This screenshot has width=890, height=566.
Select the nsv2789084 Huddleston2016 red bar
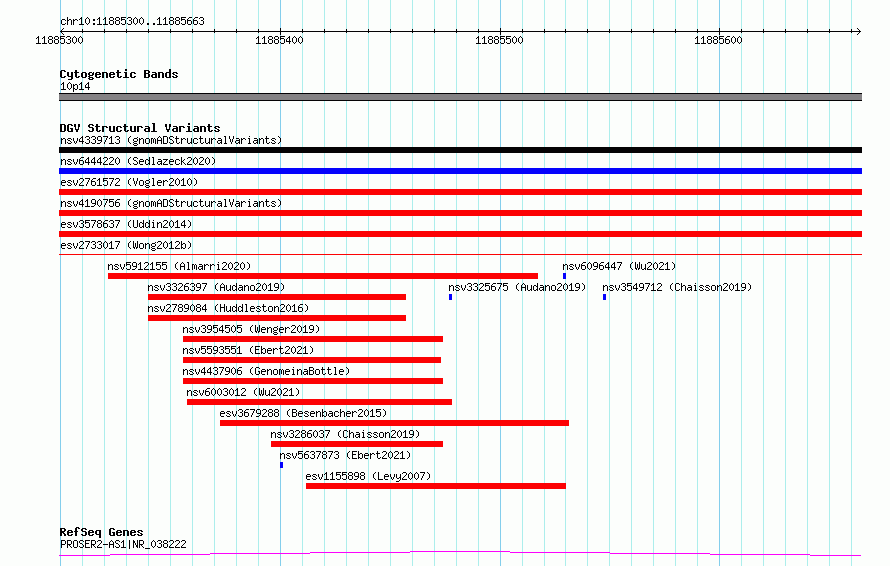277,318
